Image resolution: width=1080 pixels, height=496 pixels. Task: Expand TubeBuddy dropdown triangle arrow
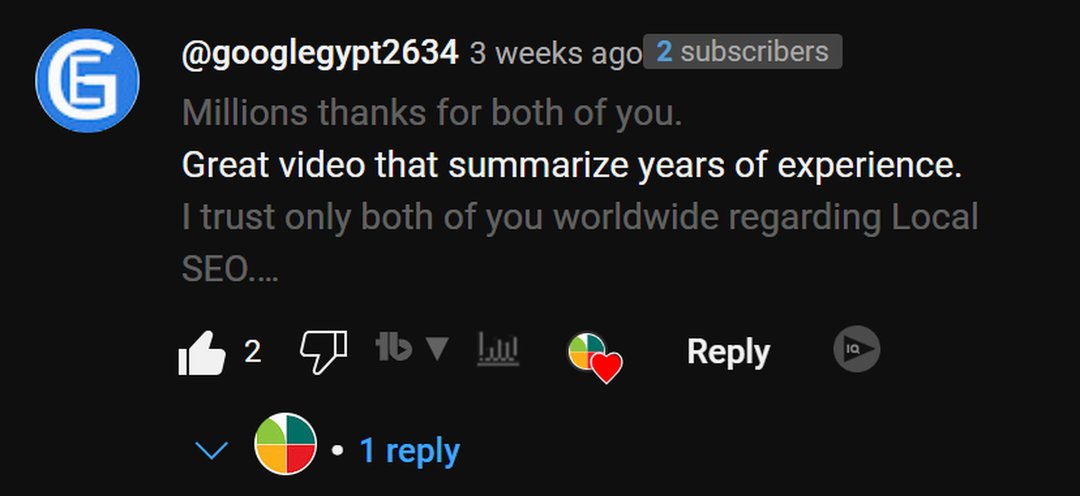[437, 349]
